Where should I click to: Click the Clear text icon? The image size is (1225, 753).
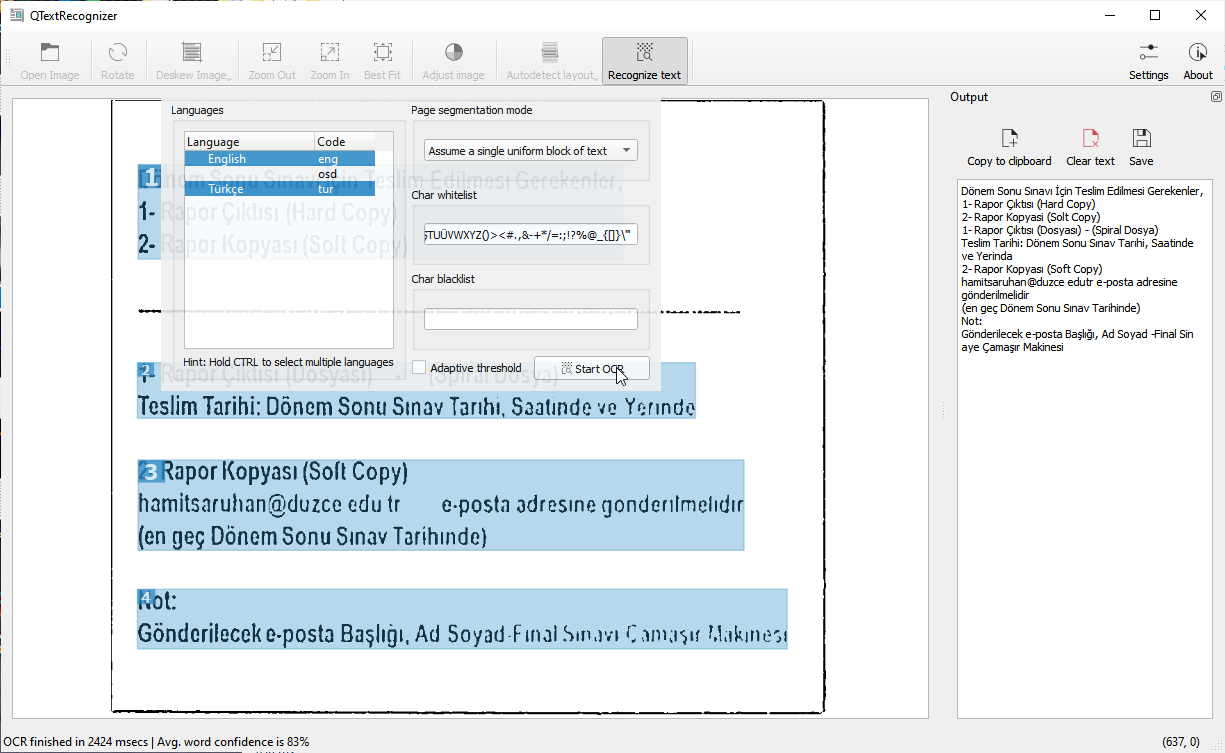(1090, 138)
